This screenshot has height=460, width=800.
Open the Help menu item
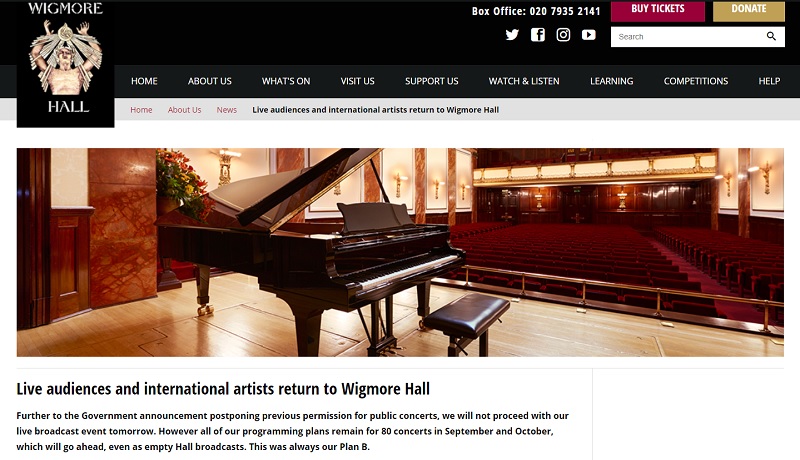[769, 81]
